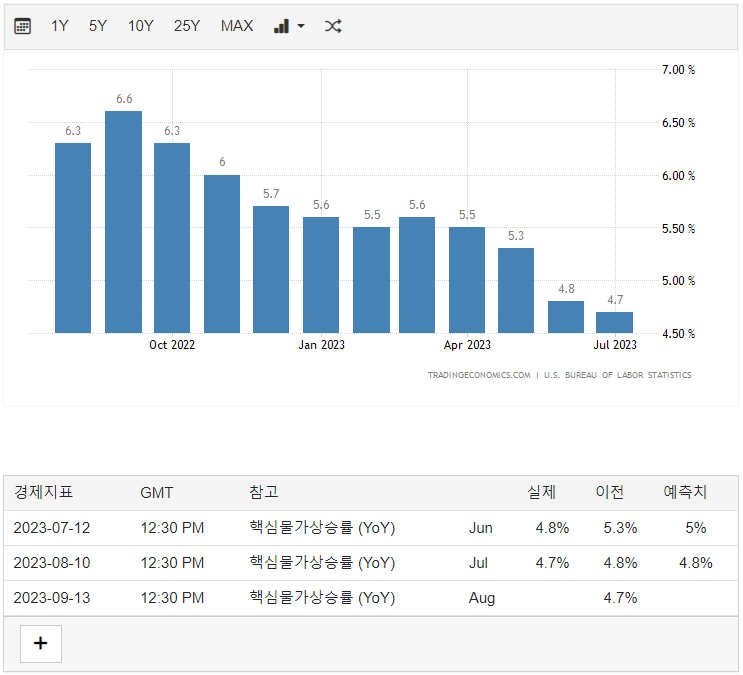Click the 2023-08-10 date cell
This screenshot has height=675, width=743.
(52, 563)
